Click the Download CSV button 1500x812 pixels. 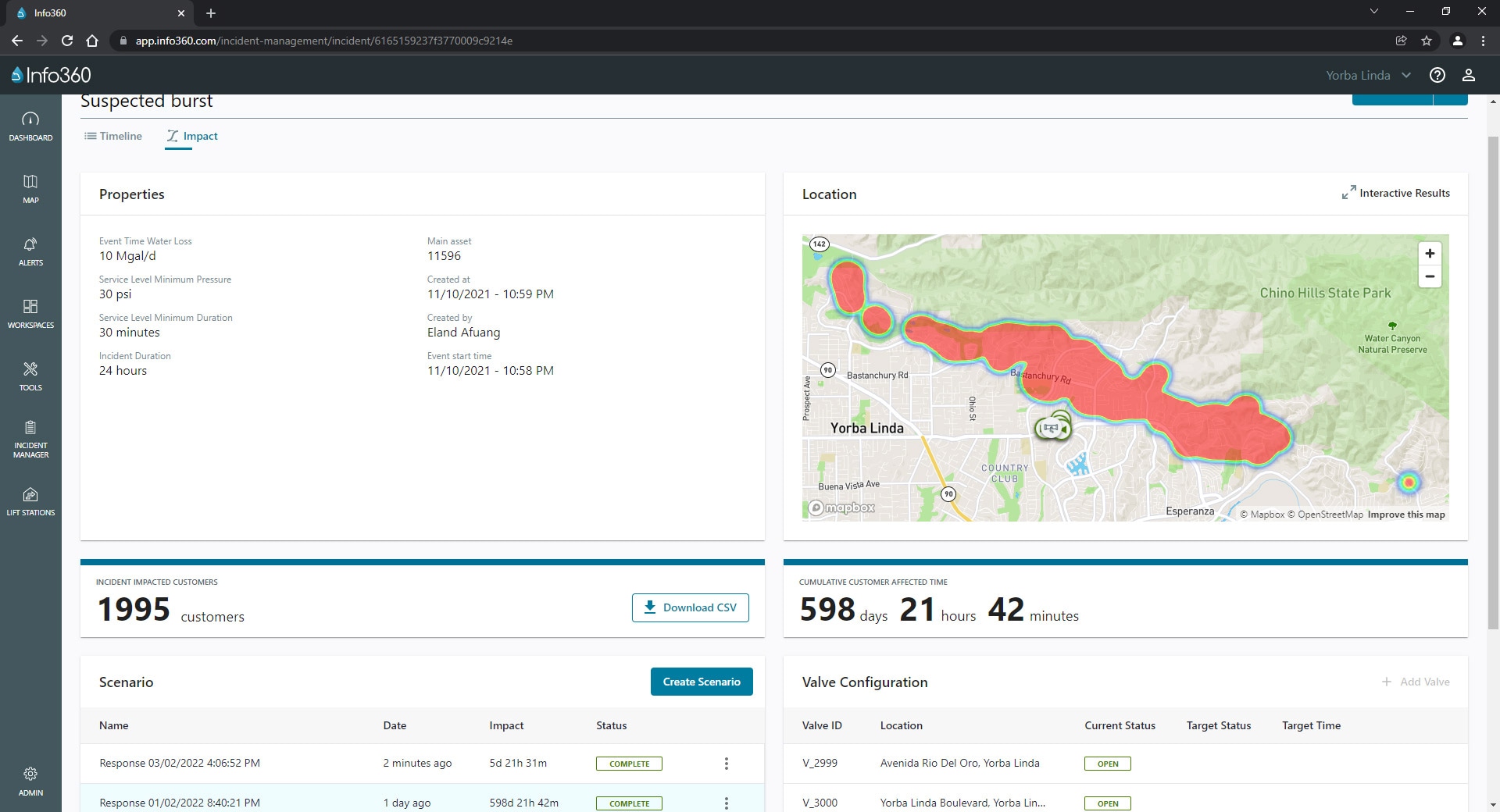pyautogui.click(x=690, y=607)
